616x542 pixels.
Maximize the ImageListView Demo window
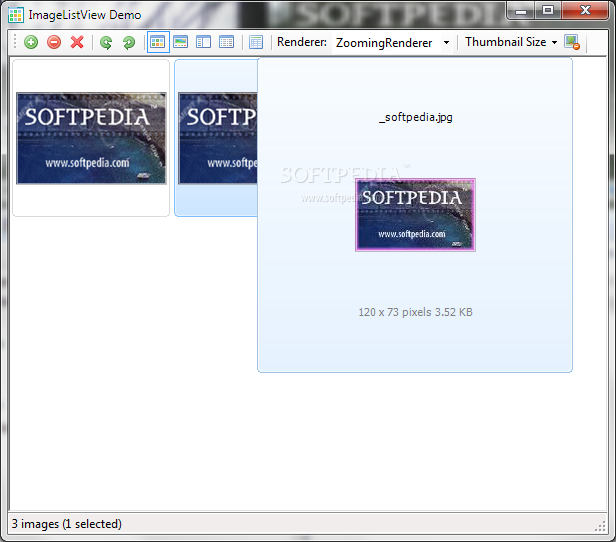click(x=548, y=11)
